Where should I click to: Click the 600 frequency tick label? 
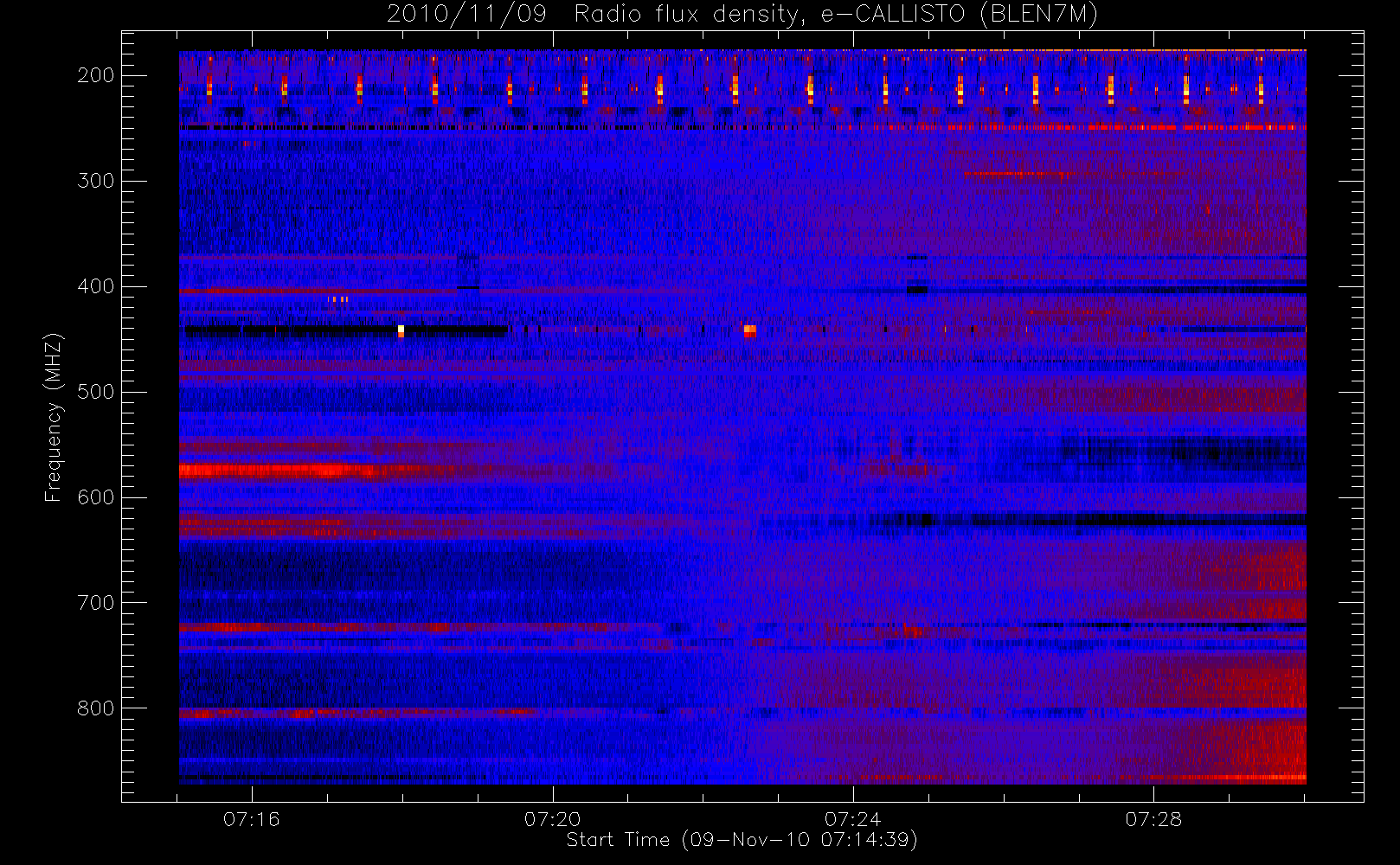[x=96, y=497]
